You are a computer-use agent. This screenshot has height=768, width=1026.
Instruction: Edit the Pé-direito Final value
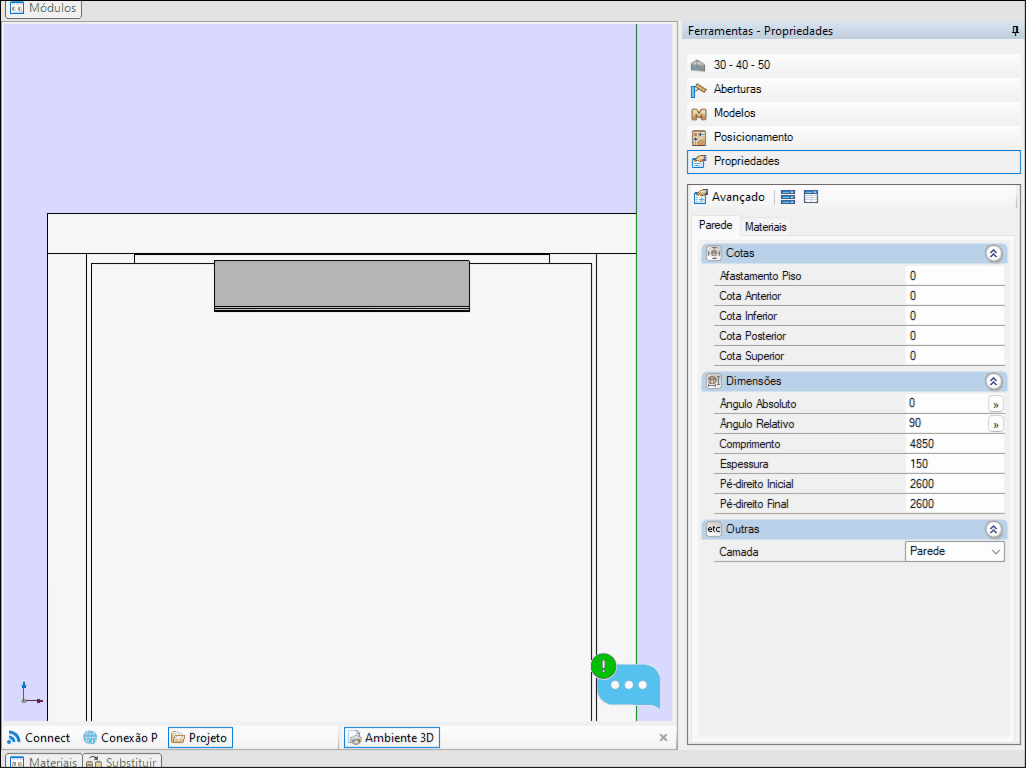(x=955, y=504)
